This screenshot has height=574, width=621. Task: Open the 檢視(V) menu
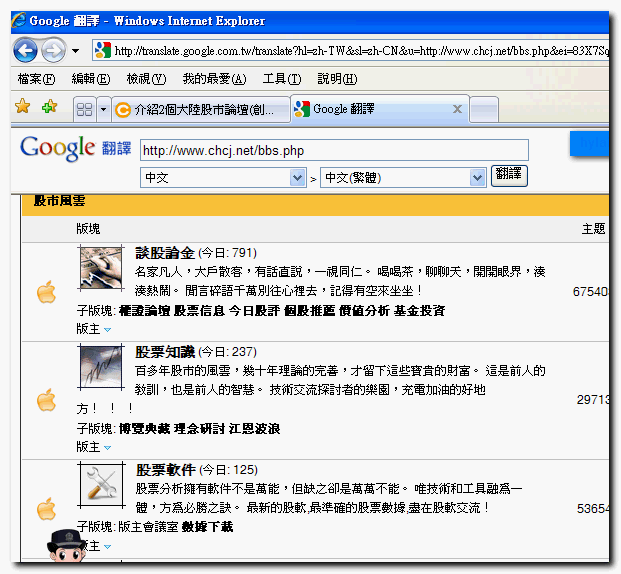click(x=146, y=79)
